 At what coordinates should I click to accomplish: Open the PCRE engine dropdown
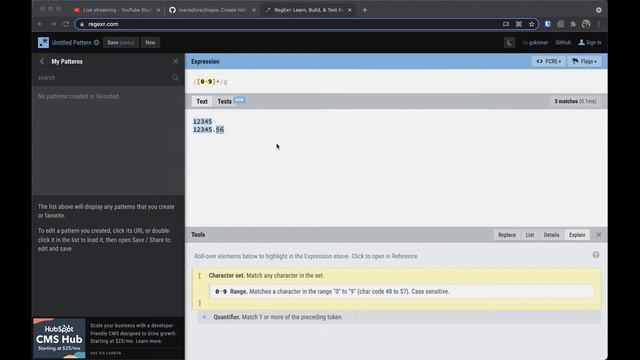click(549, 61)
